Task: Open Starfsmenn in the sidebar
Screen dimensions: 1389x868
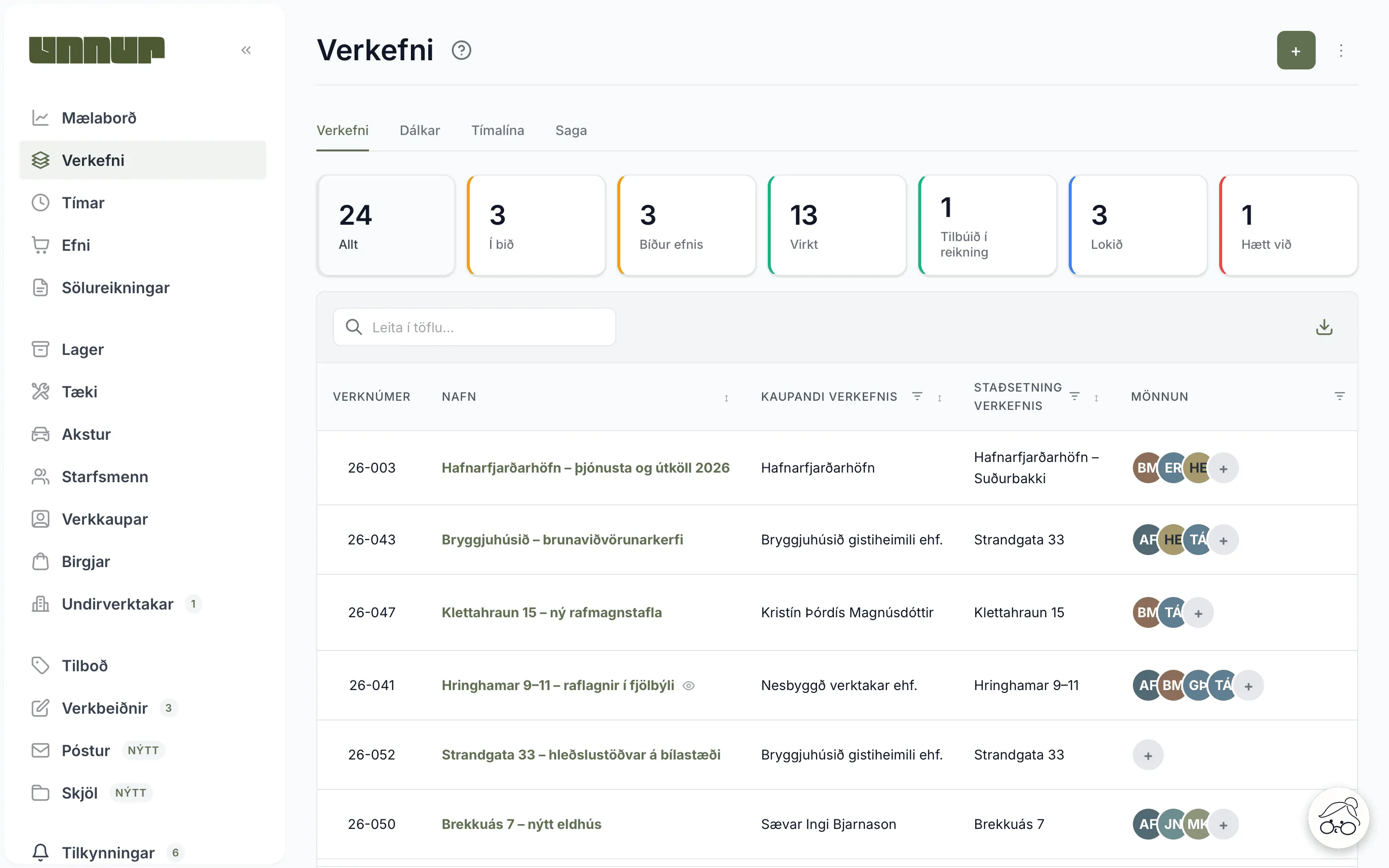Action: click(x=142, y=476)
